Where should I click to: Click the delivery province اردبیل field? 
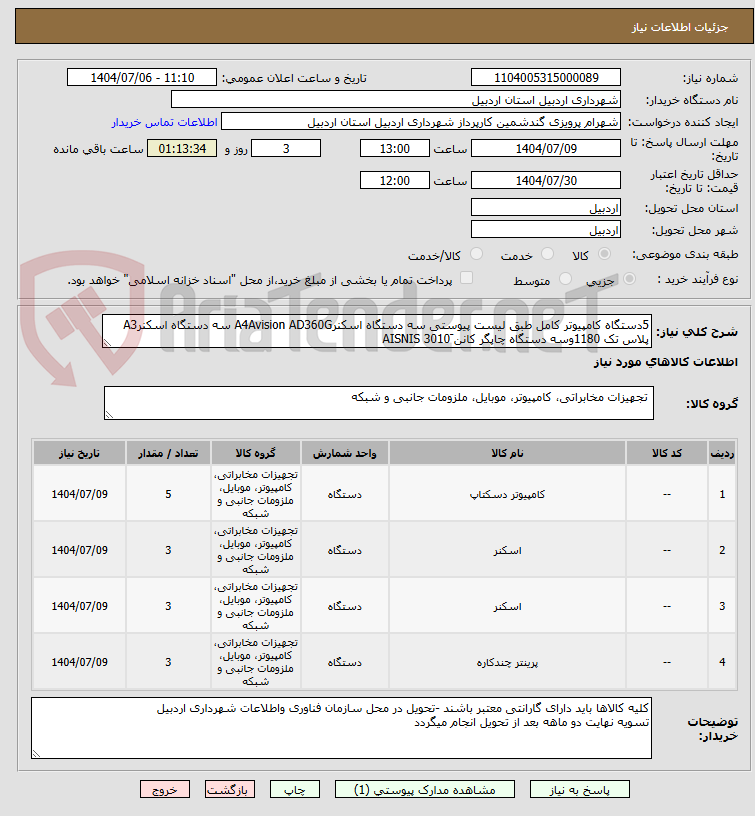pos(546,207)
